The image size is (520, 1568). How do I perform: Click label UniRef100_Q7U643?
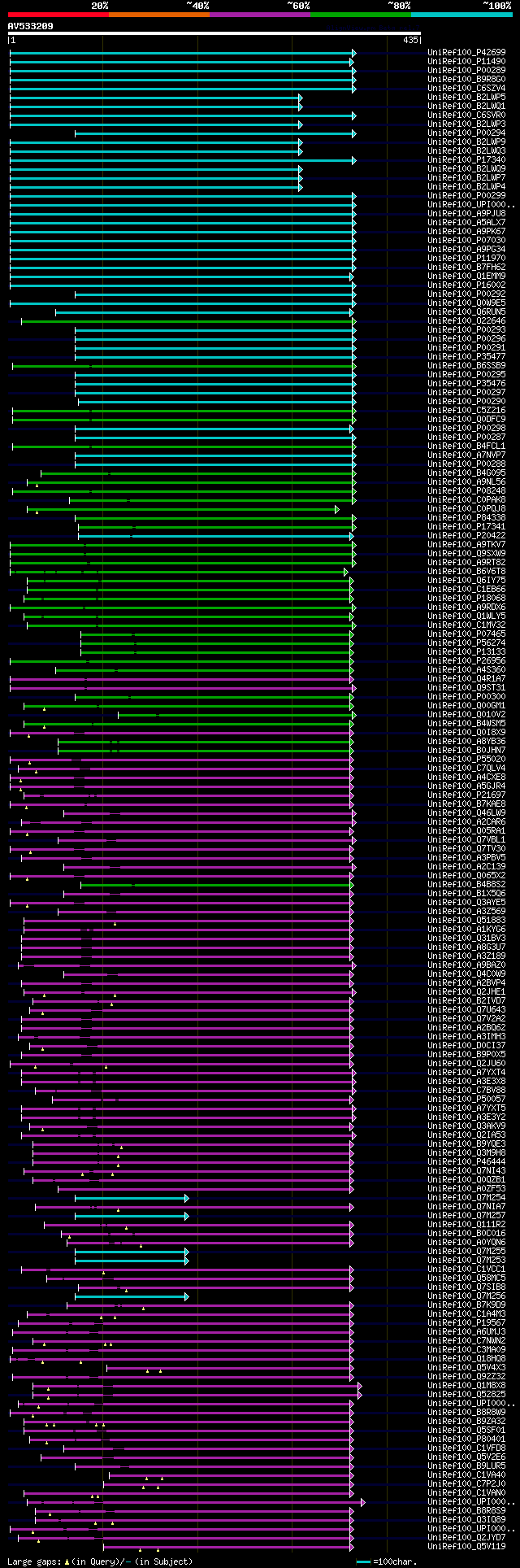466,1010
